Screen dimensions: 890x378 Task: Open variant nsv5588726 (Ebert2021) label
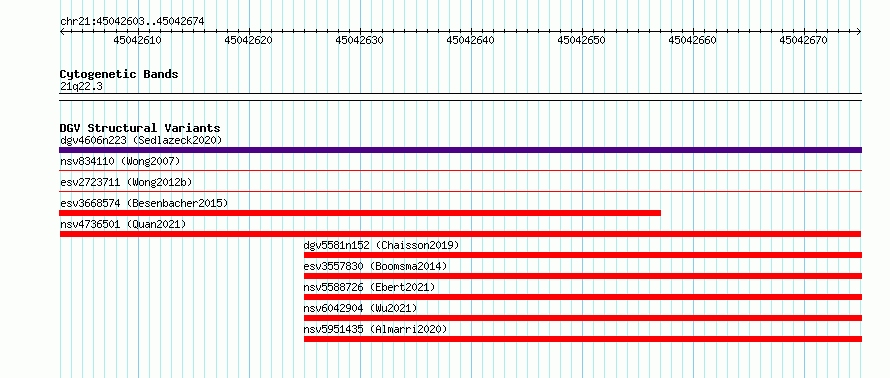pyautogui.click(x=370, y=287)
